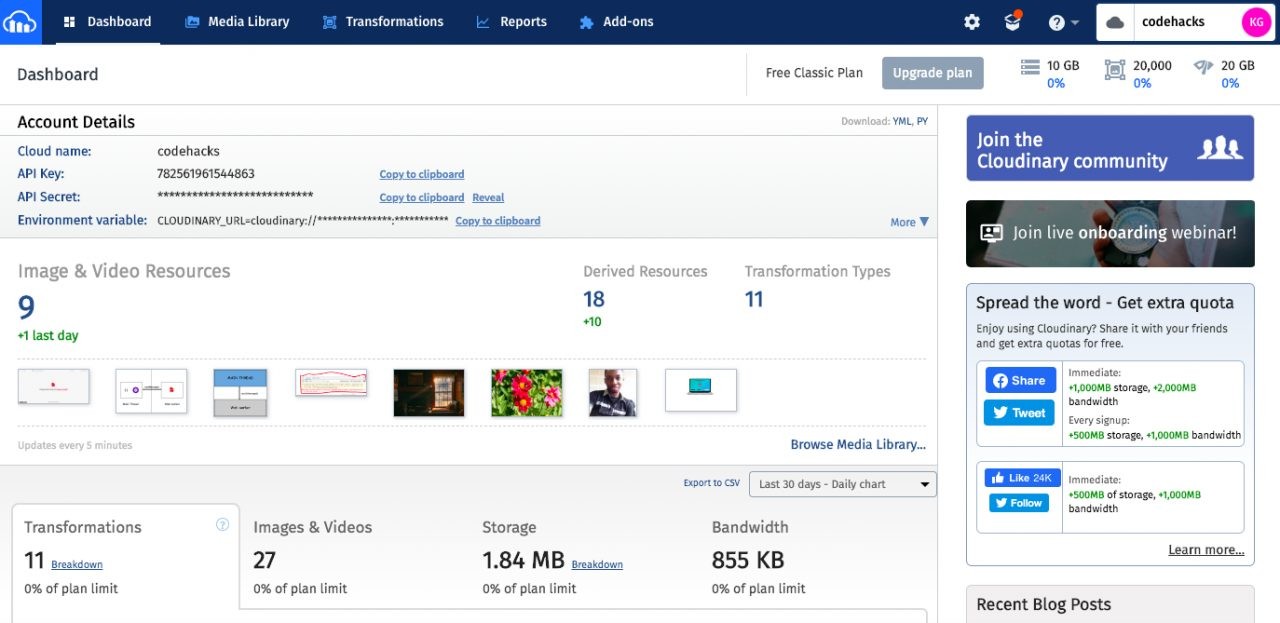Image resolution: width=1280 pixels, height=623 pixels.
Task: Open the notifications box icon
Action: click(x=1013, y=22)
